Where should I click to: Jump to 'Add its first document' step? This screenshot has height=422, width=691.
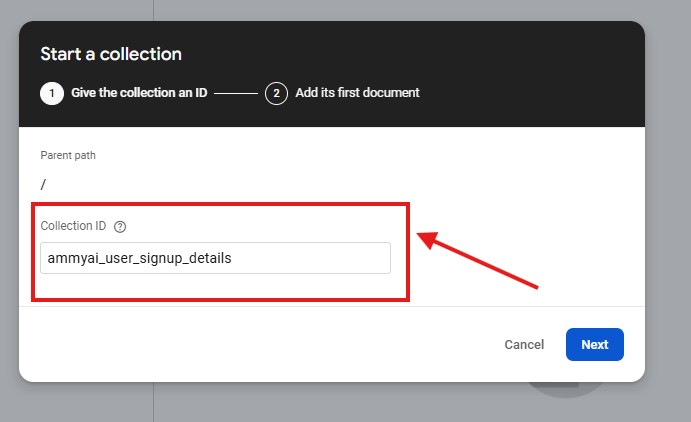point(357,93)
